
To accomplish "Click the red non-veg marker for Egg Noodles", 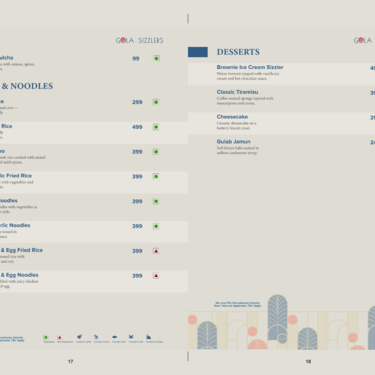I will pos(156,276).
